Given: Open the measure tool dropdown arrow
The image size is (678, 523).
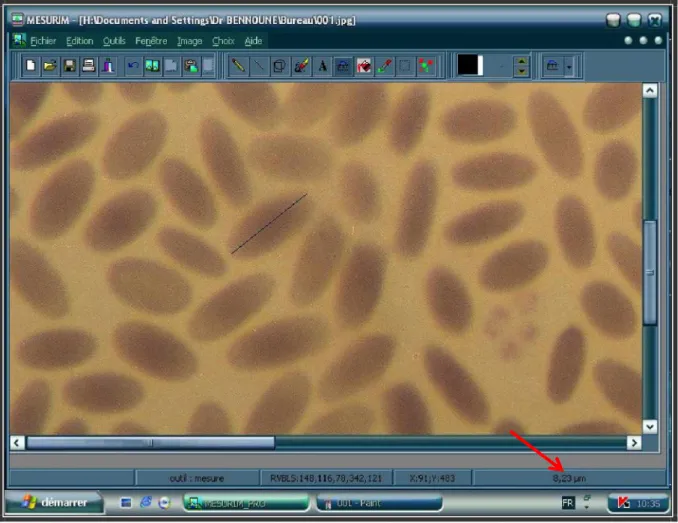Looking at the screenshot, I should pyautogui.click(x=569, y=67).
